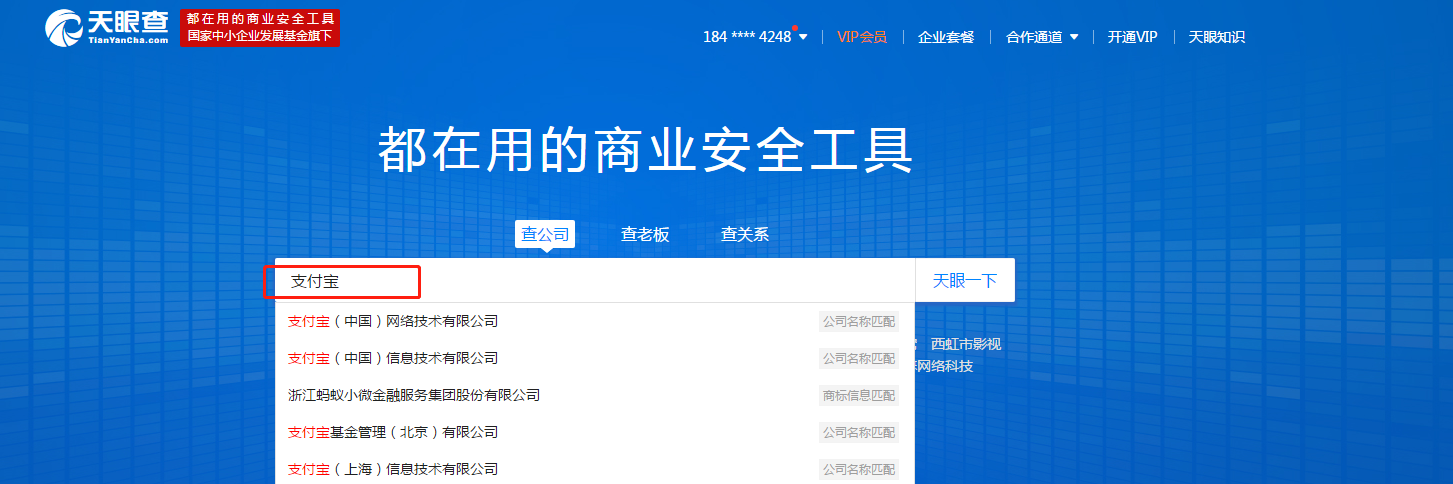The height and width of the screenshot is (484, 1453).
Task: Click the 商标信息匹配 tag
Action: tap(859, 395)
